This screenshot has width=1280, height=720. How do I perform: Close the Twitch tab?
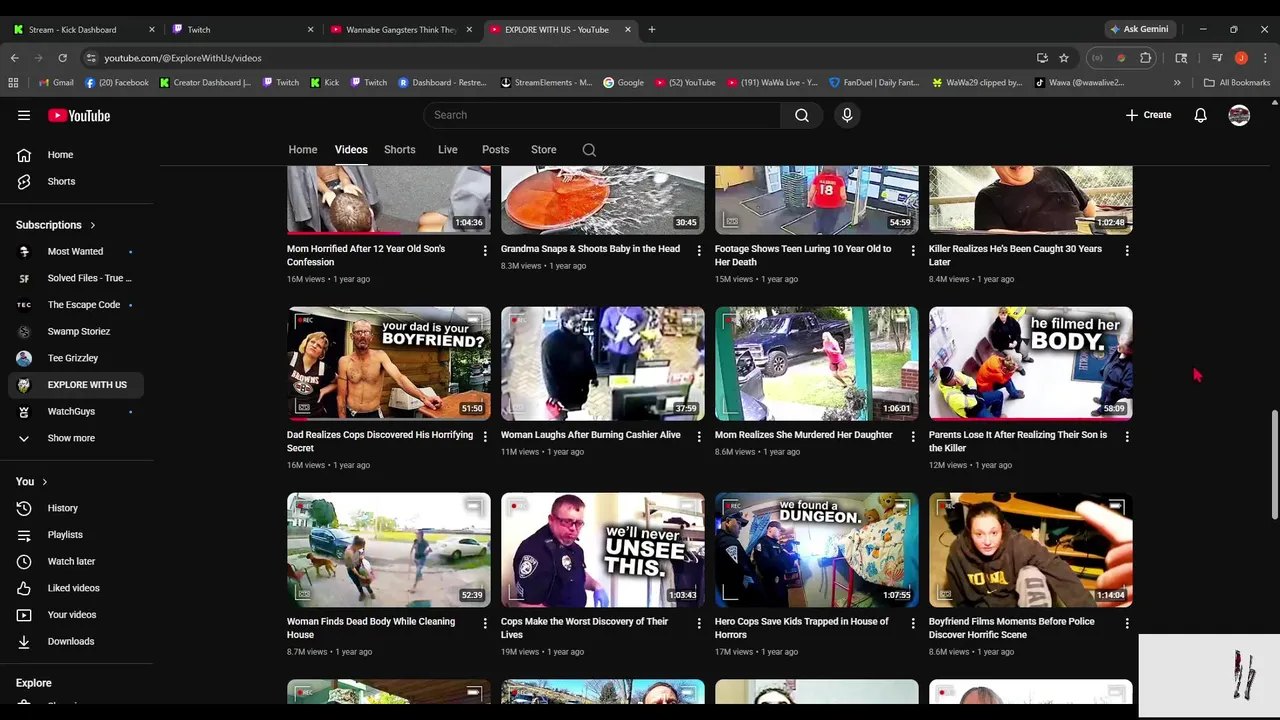click(x=310, y=29)
